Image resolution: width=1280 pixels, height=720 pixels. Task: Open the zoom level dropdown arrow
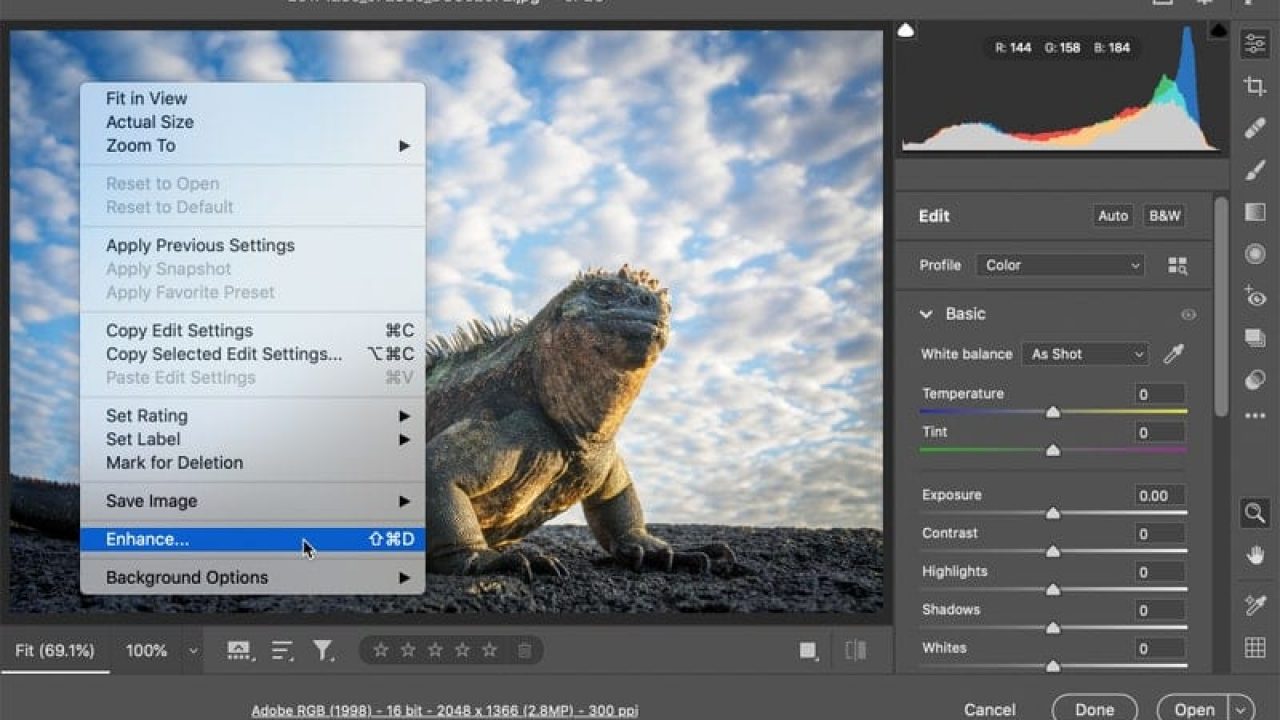click(192, 651)
